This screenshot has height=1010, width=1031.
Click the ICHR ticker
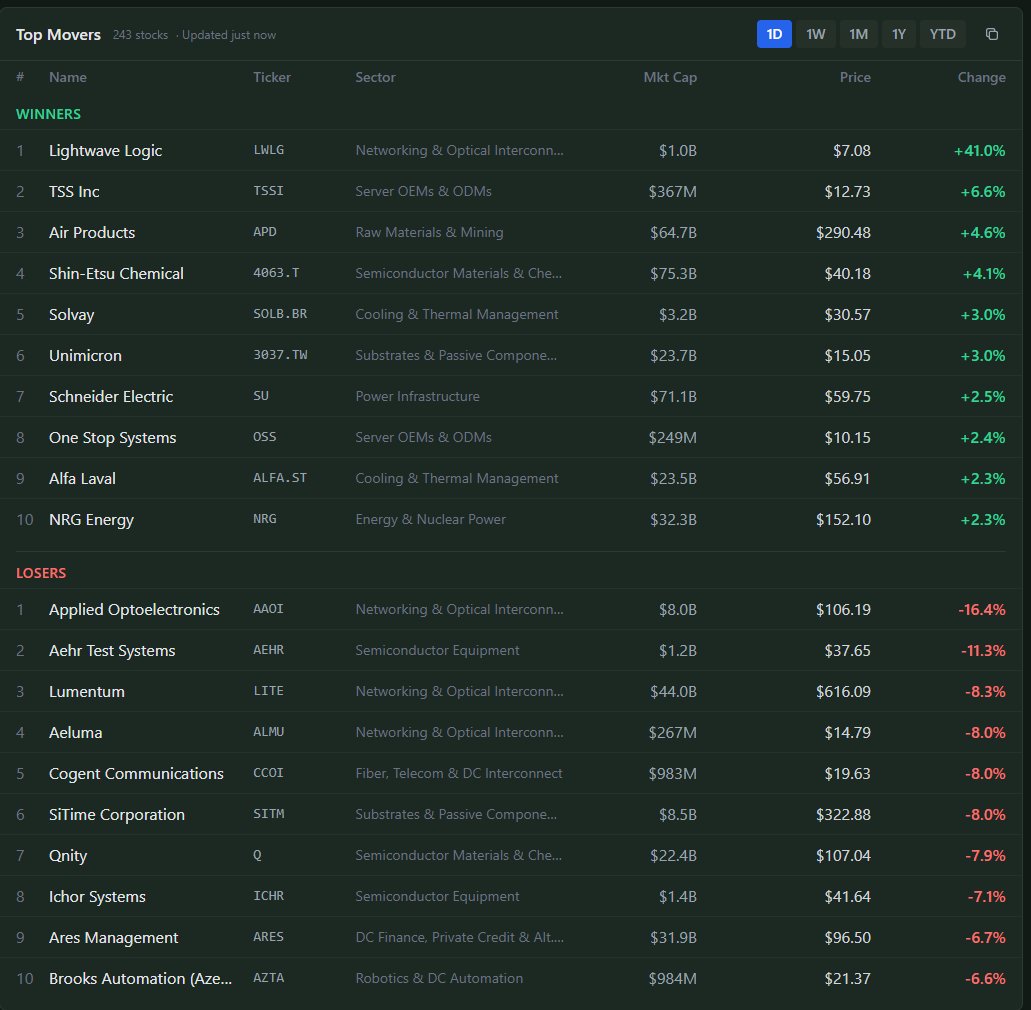[268, 896]
